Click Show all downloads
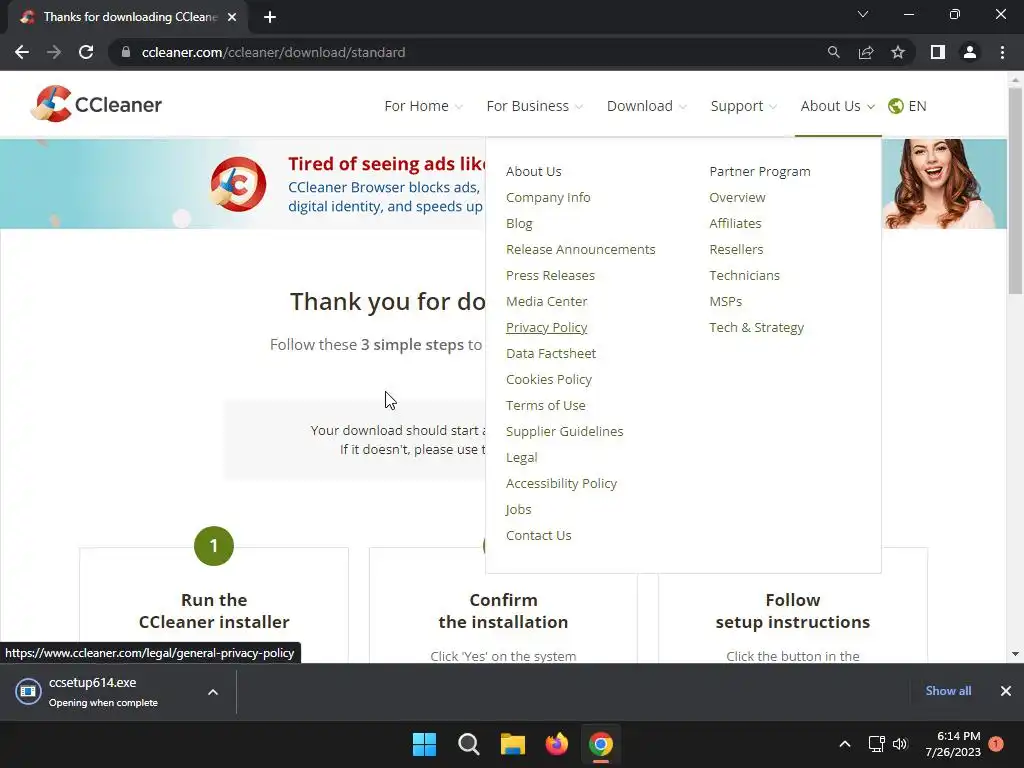Image resolution: width=1024 pixels, height=768 pixels. coord(948,691)
